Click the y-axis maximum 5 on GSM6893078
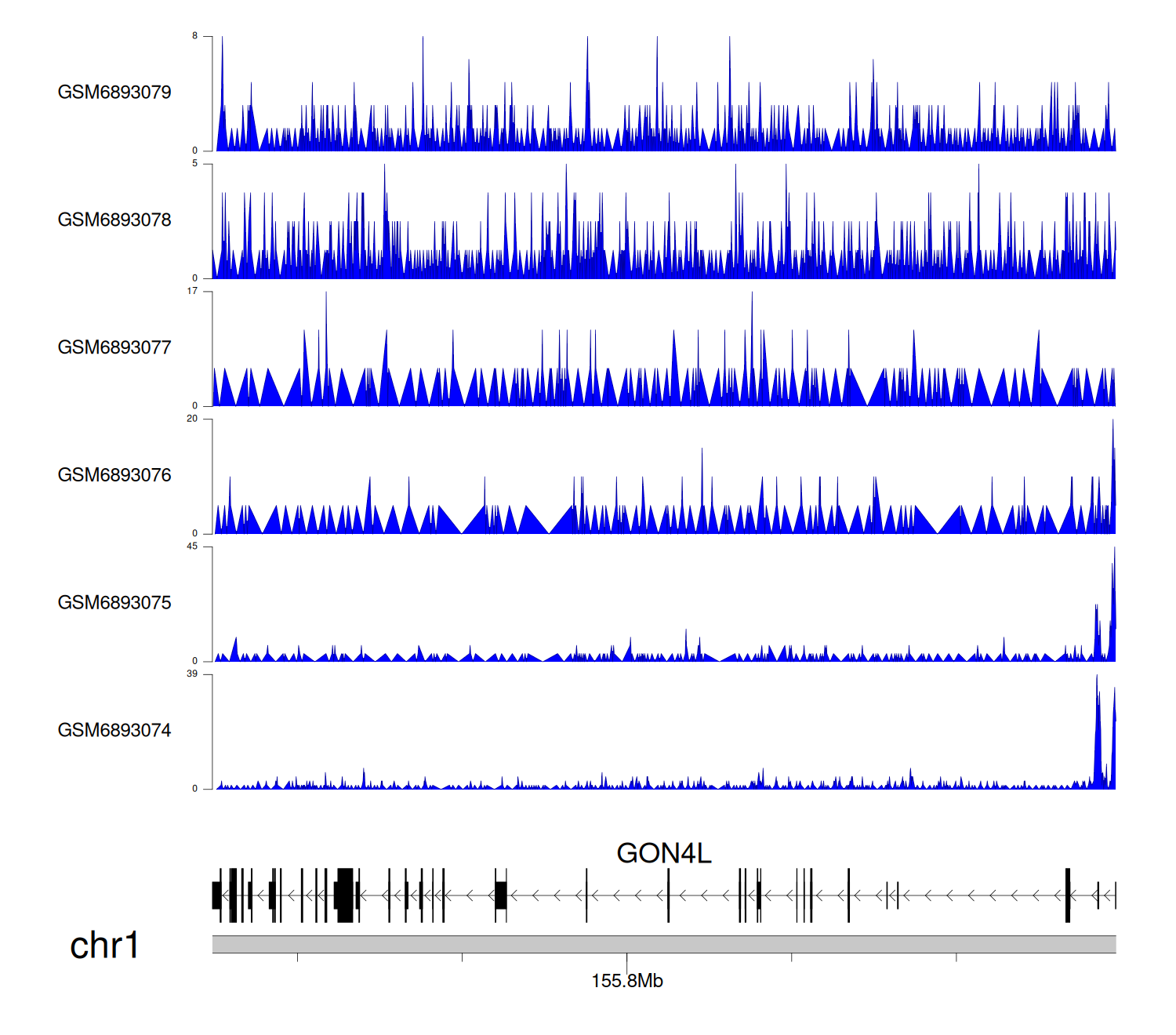The image size is (1176, 1035). pyautogui.click(x=195, y=164)
